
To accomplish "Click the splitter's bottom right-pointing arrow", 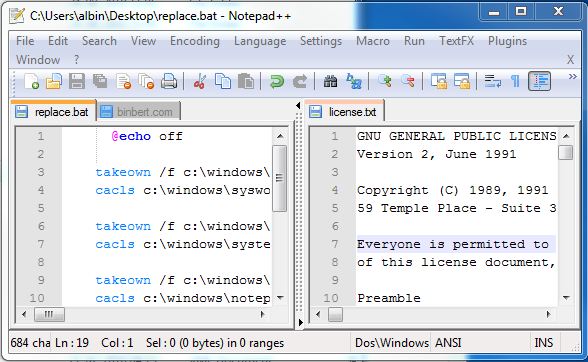I will click(x=300, y=322).
